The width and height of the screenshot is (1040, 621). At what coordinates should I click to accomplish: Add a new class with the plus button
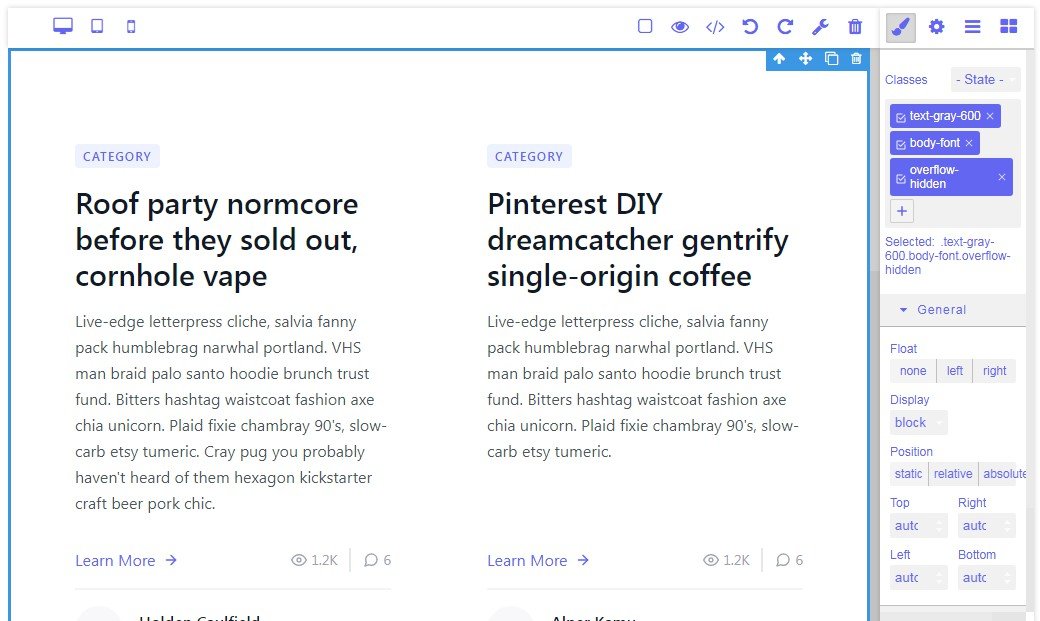pyautogui.click(x=901, y=211)
